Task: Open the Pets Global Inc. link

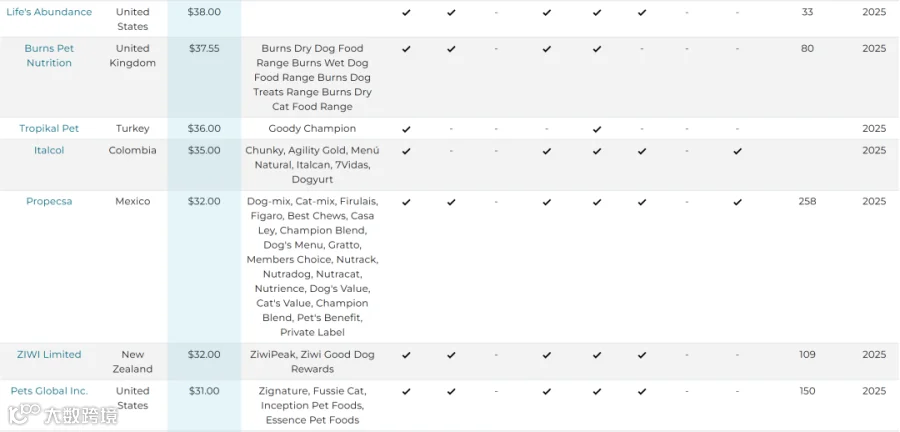Action: click(49, 391)
